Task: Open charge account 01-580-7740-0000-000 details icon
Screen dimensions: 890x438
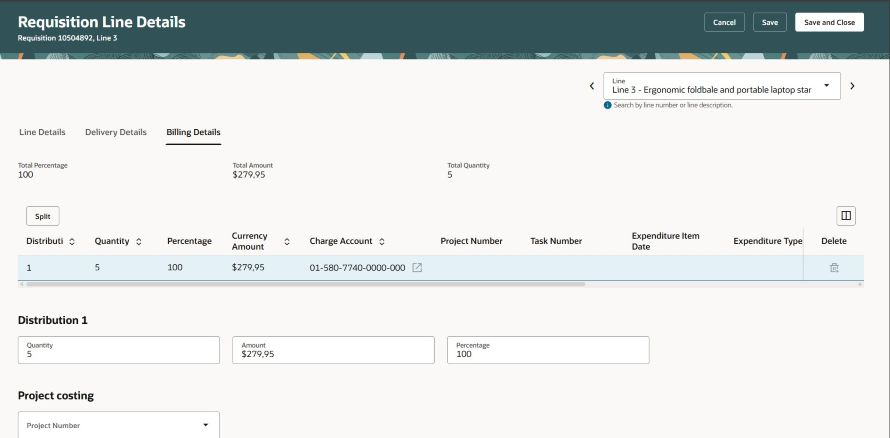Action: click(x=417, y=268)
